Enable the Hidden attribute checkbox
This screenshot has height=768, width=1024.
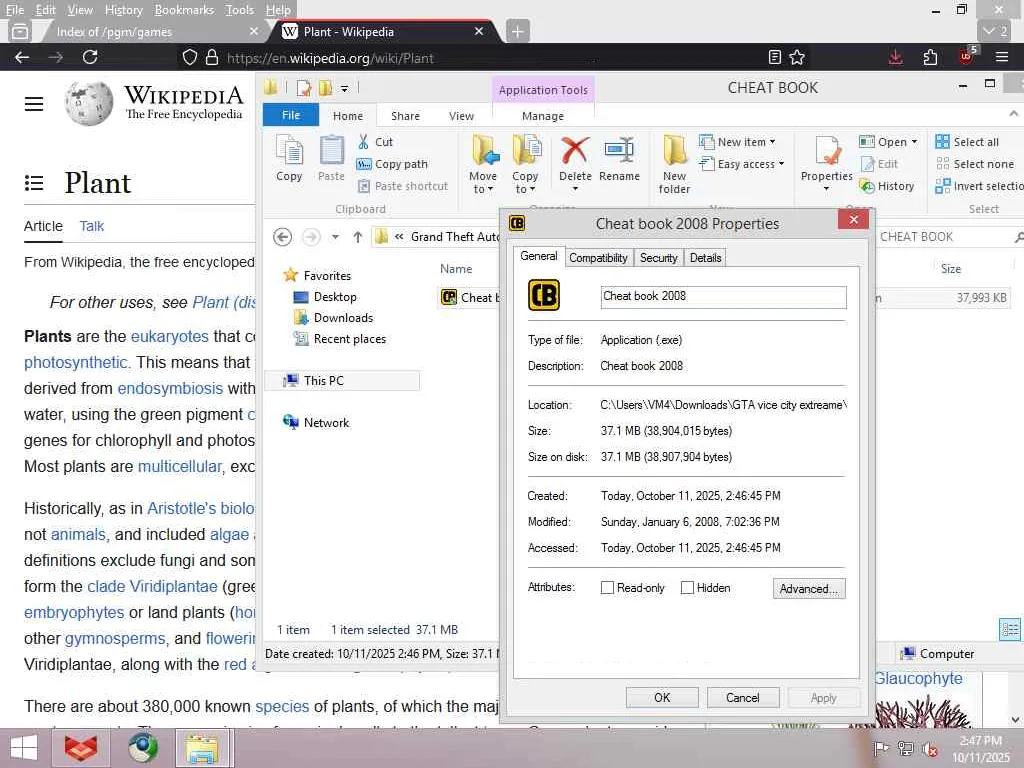(687, 588)
